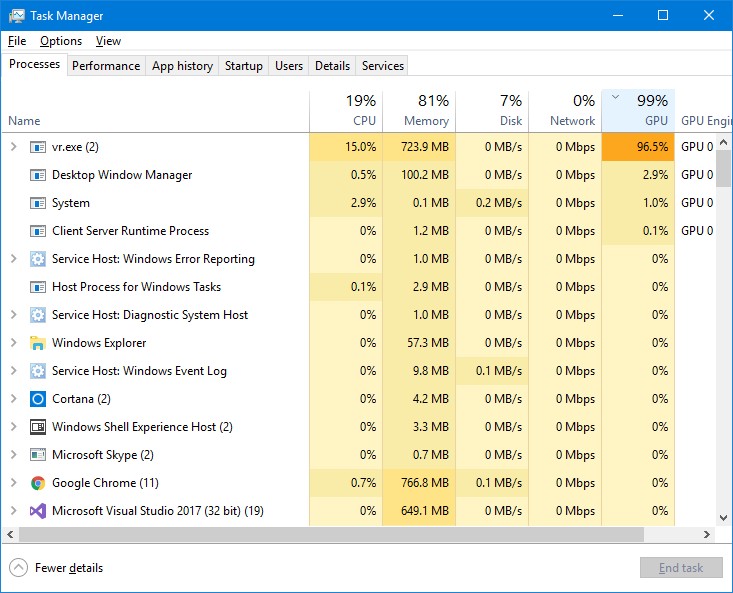Select the 766.8 MB memory cell
The height and width of the screenshot is (593, 733).
click(x=419, y=483)
